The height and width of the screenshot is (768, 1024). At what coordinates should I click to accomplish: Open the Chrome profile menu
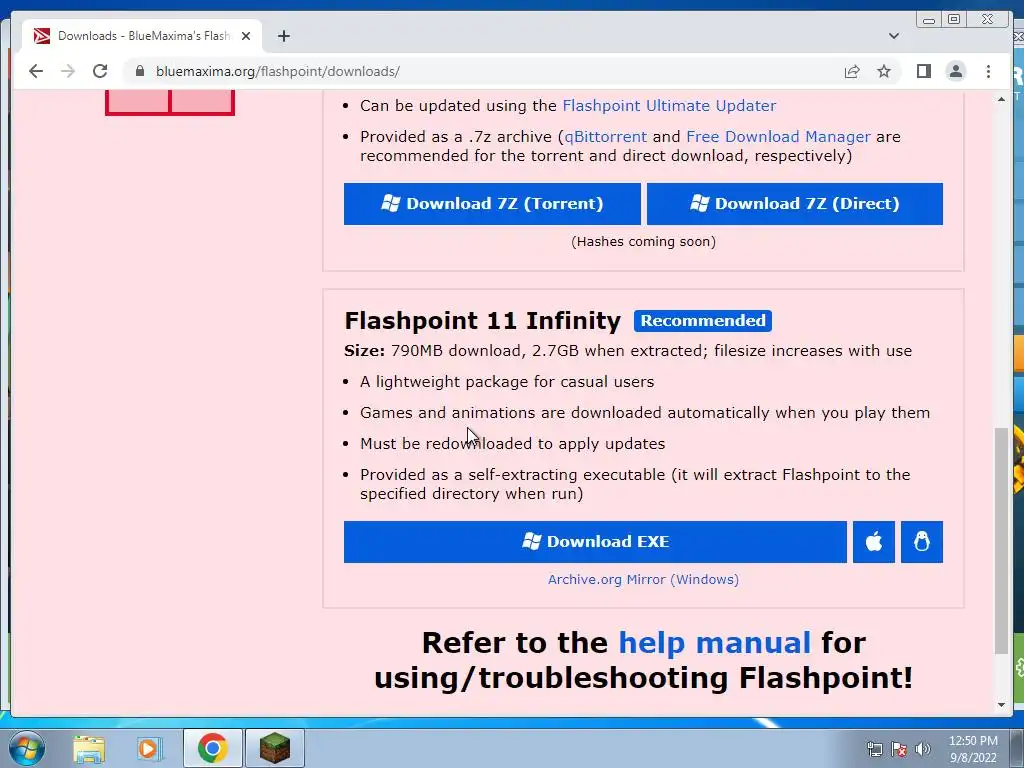(x=955, y=71)
